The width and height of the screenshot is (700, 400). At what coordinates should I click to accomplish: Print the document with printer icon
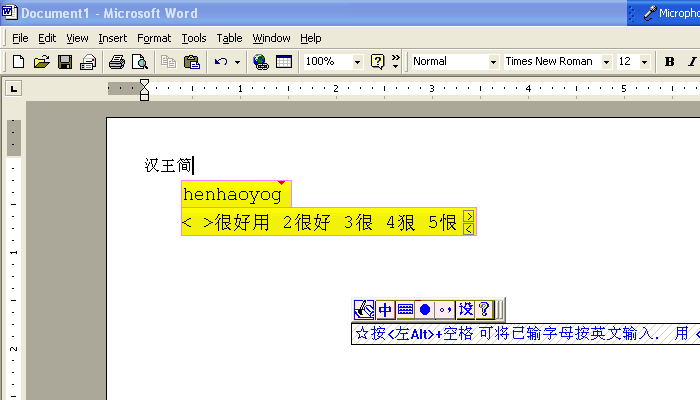pyautogui.click(x=117, y=62)
